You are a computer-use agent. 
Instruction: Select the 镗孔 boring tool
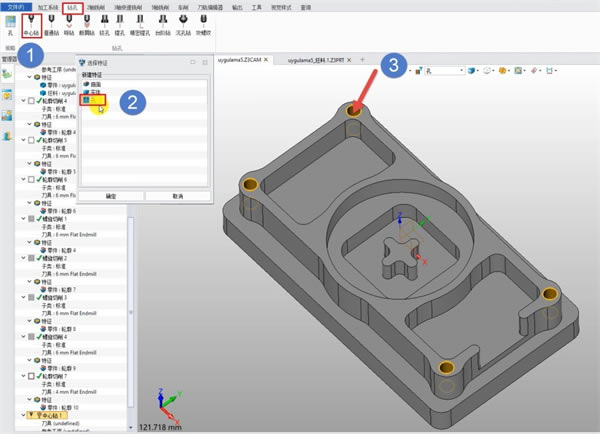coord(120,25)
